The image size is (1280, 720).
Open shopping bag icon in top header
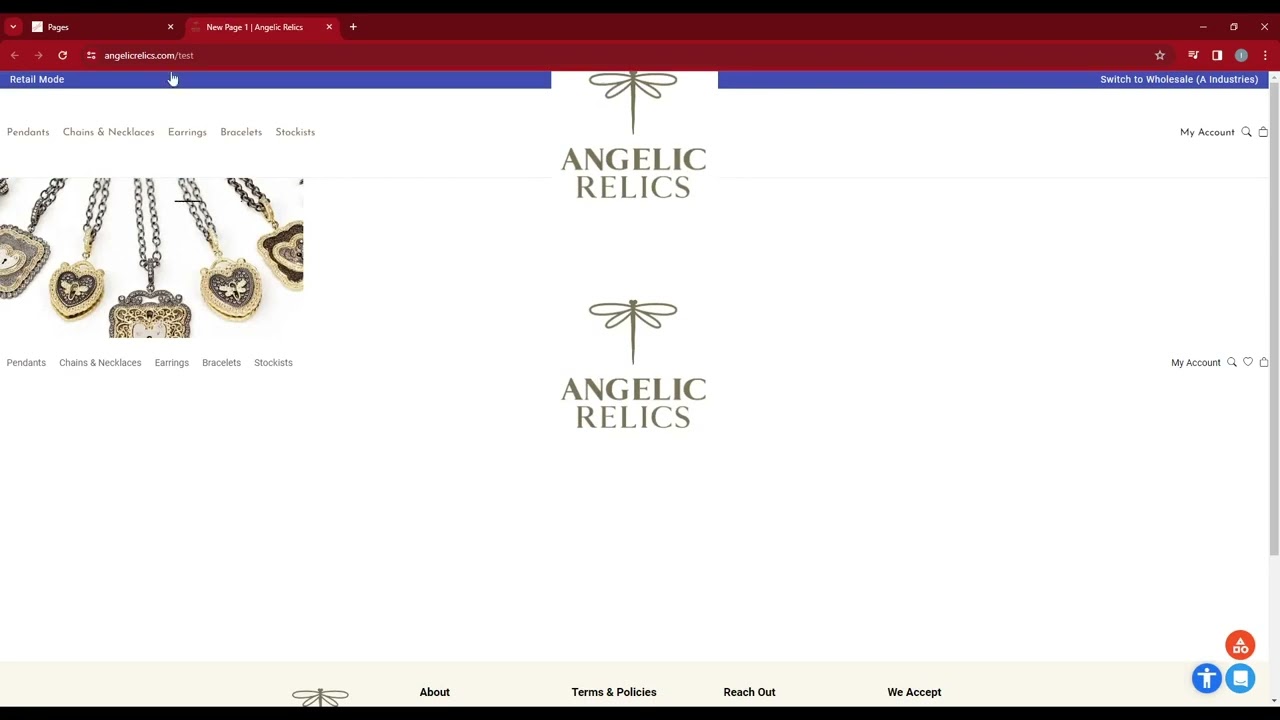[x=1263, y=132]
